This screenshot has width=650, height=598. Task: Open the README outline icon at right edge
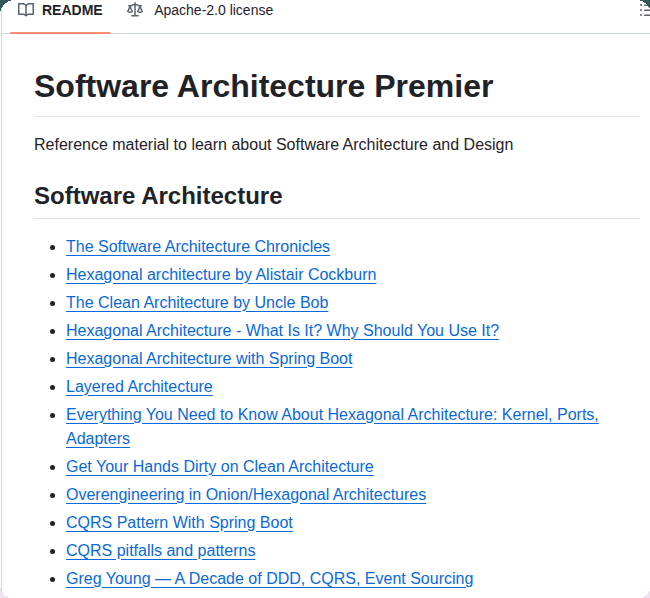[x=645, y=10]
